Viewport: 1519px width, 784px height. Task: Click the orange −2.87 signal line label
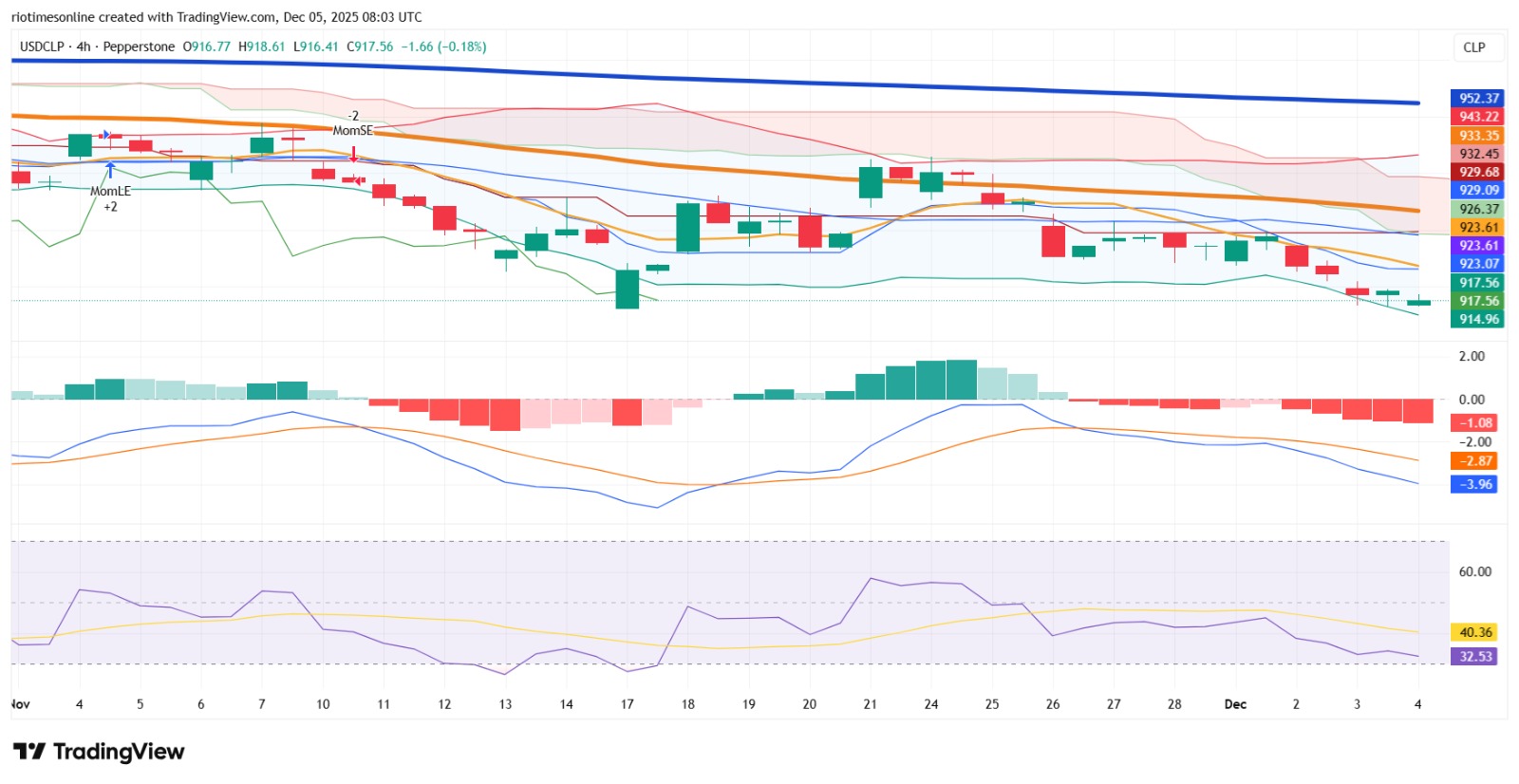tap(1474, 461)
